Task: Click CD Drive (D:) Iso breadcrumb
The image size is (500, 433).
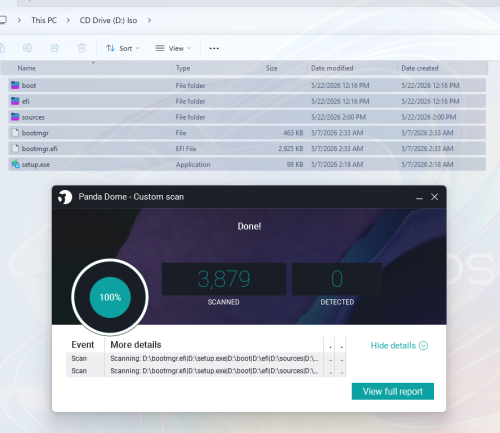Action: pos(108,20)
